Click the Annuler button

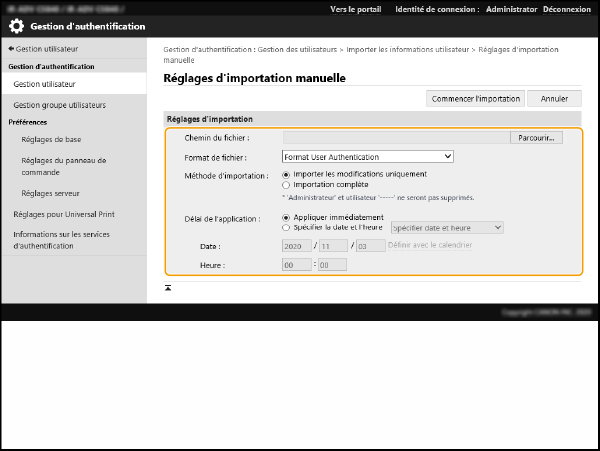(x=554, y=99)
